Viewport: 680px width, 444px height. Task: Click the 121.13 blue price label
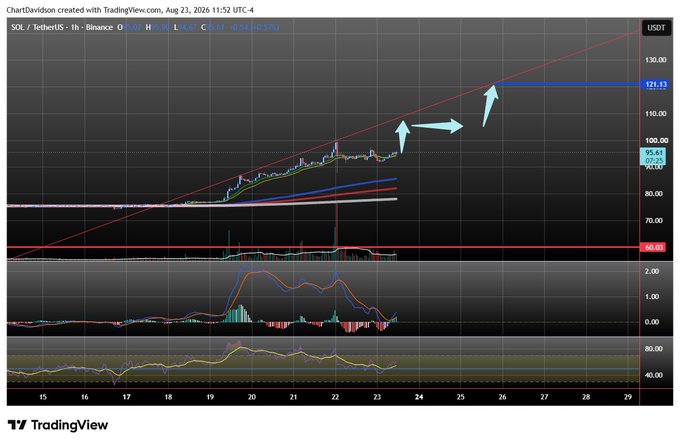click(655, 84)
